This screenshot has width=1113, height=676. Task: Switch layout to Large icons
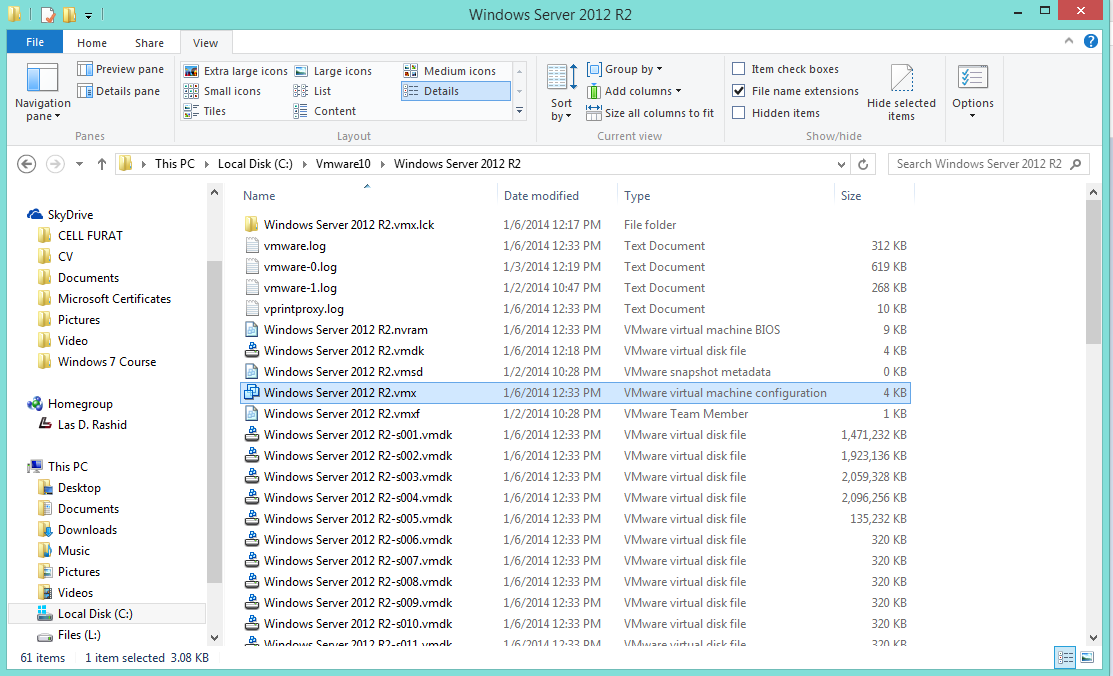(x=333, y=71)
